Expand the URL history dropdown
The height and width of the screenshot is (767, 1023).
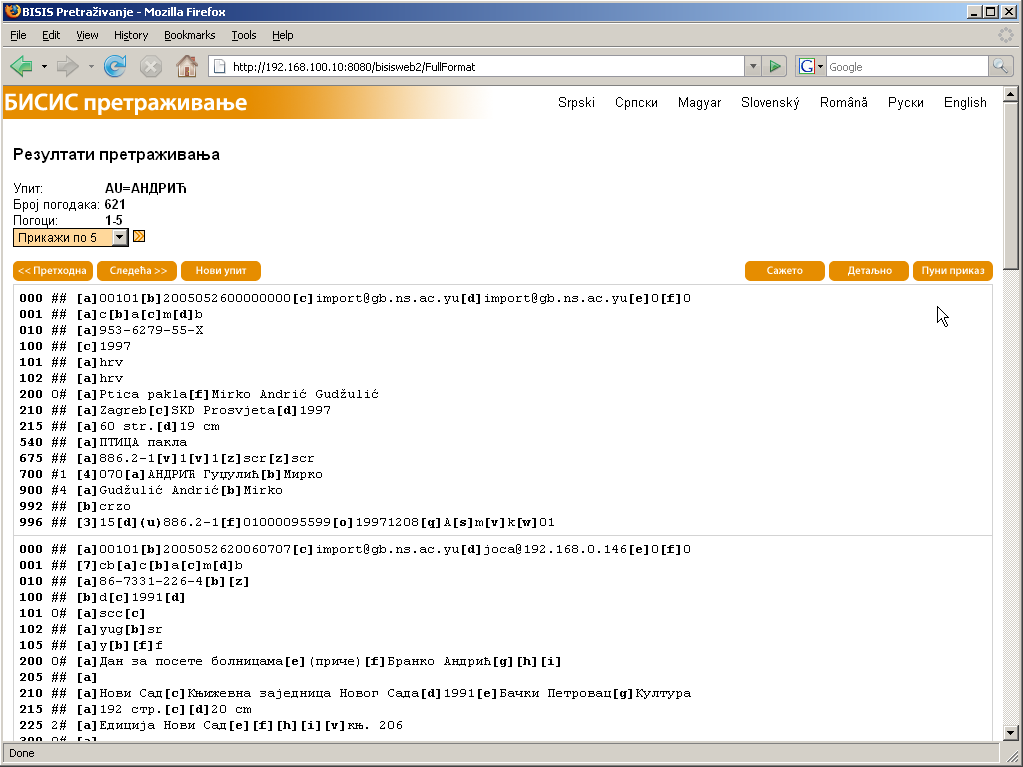click(x=753, y=67)
